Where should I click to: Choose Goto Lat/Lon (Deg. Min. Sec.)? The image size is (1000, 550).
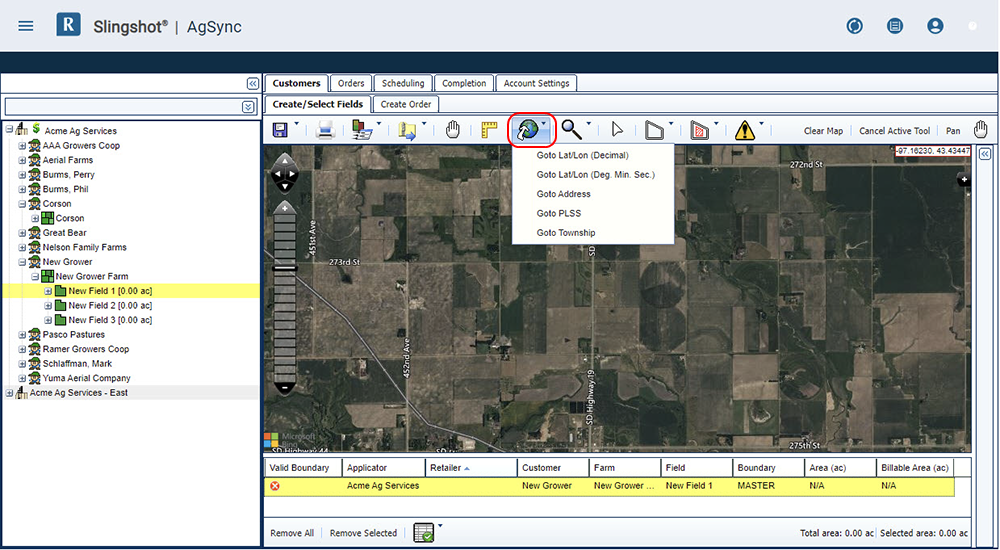coord(596,174)
